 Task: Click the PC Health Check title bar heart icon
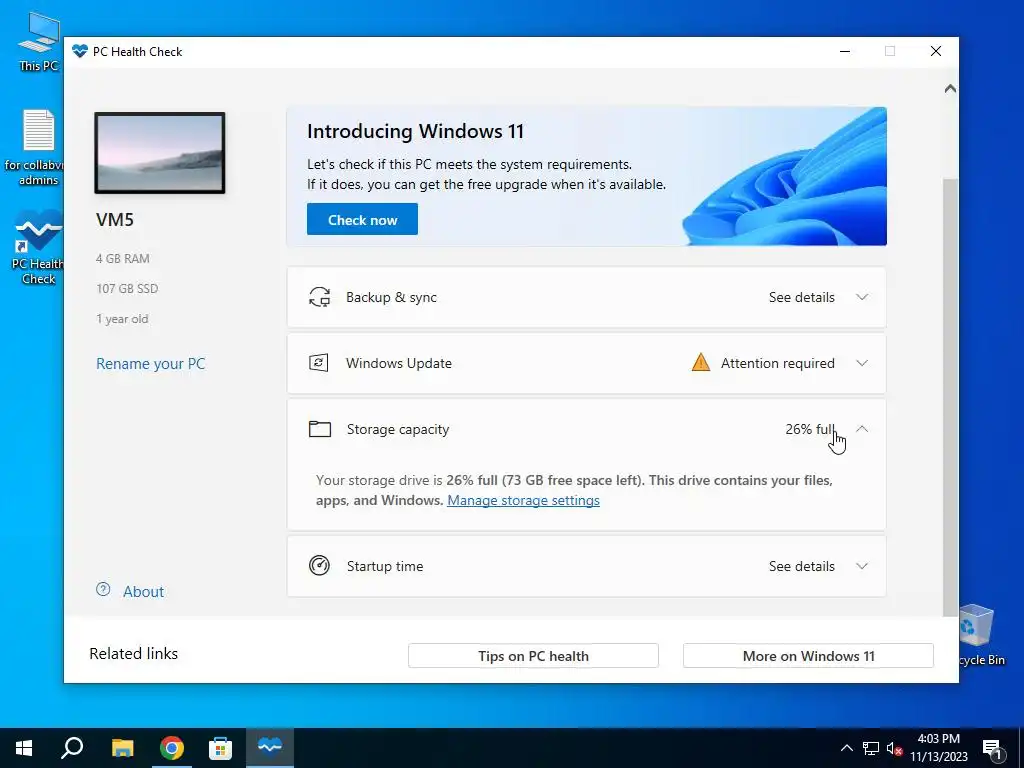click(x=80, y=51)
